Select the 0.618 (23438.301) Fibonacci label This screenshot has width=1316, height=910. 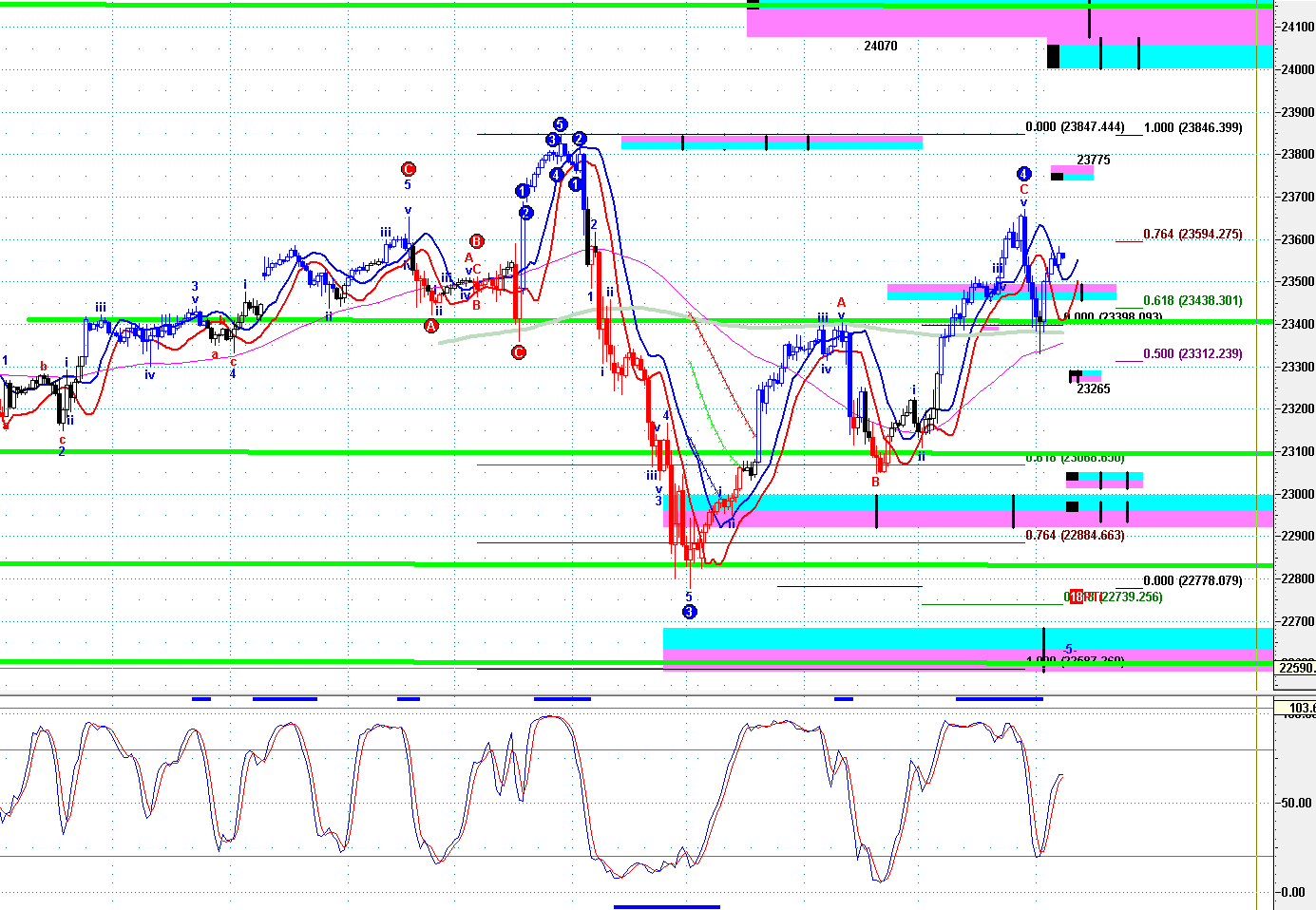pos(1192,300)
